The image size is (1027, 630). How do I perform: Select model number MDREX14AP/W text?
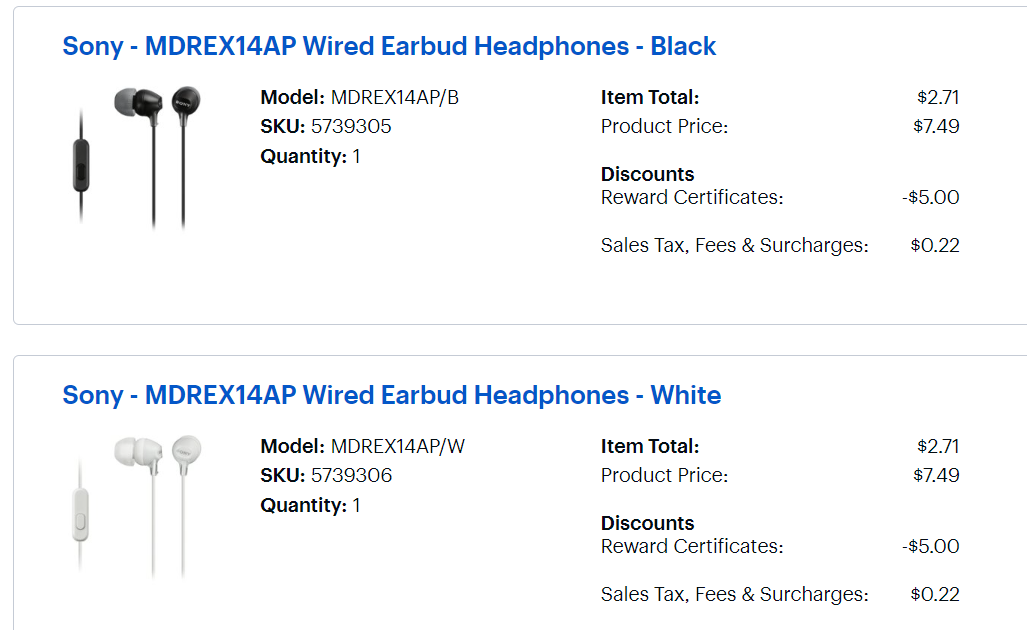(398, 447)
